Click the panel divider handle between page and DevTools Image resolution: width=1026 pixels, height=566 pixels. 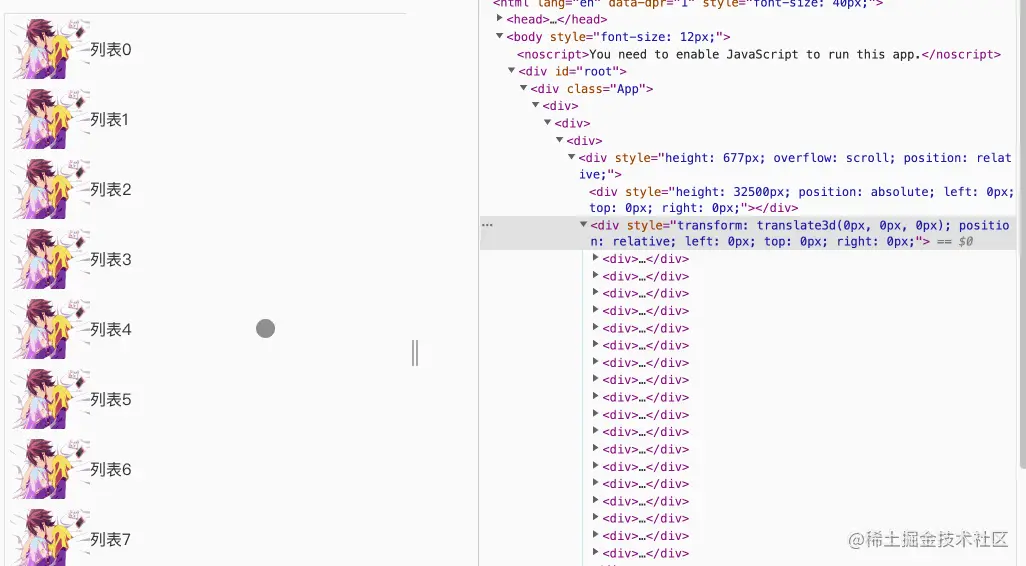[x=415, y=353]
